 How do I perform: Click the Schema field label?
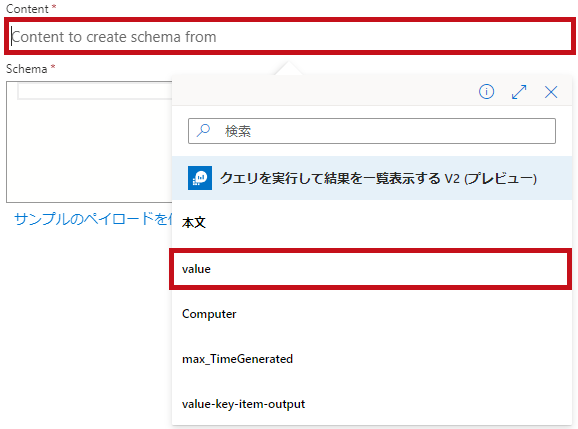pos(27,69)
